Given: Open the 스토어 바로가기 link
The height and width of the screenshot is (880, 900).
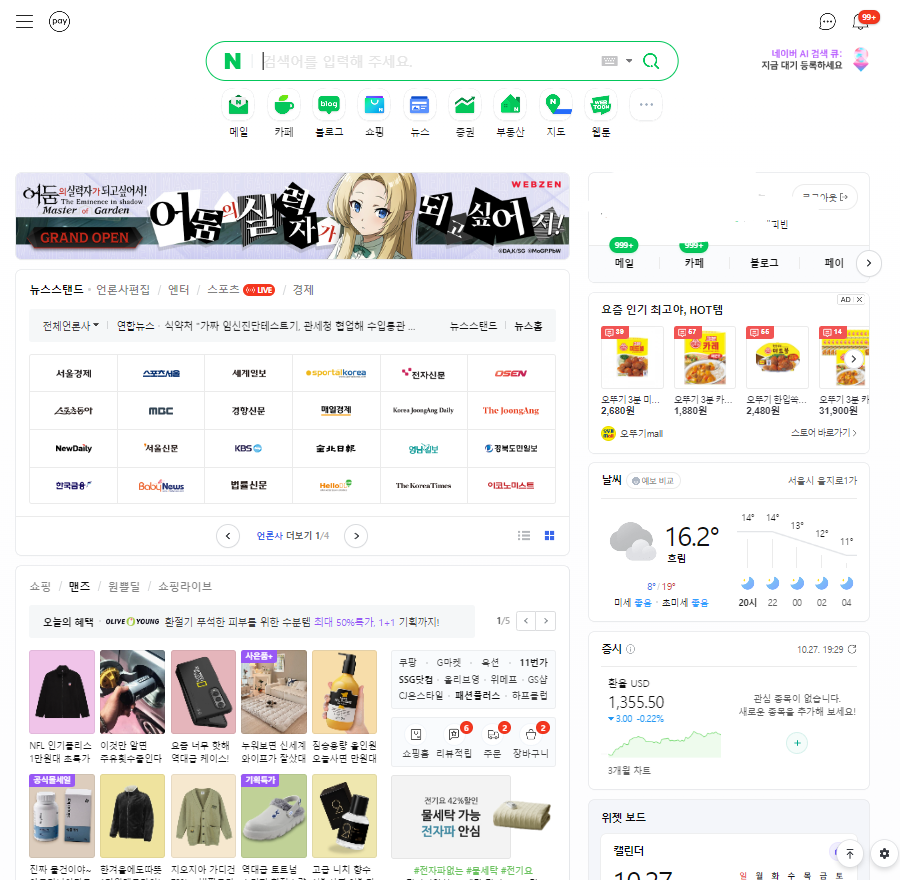Looking at the screenshot, I should pos(824,433).
